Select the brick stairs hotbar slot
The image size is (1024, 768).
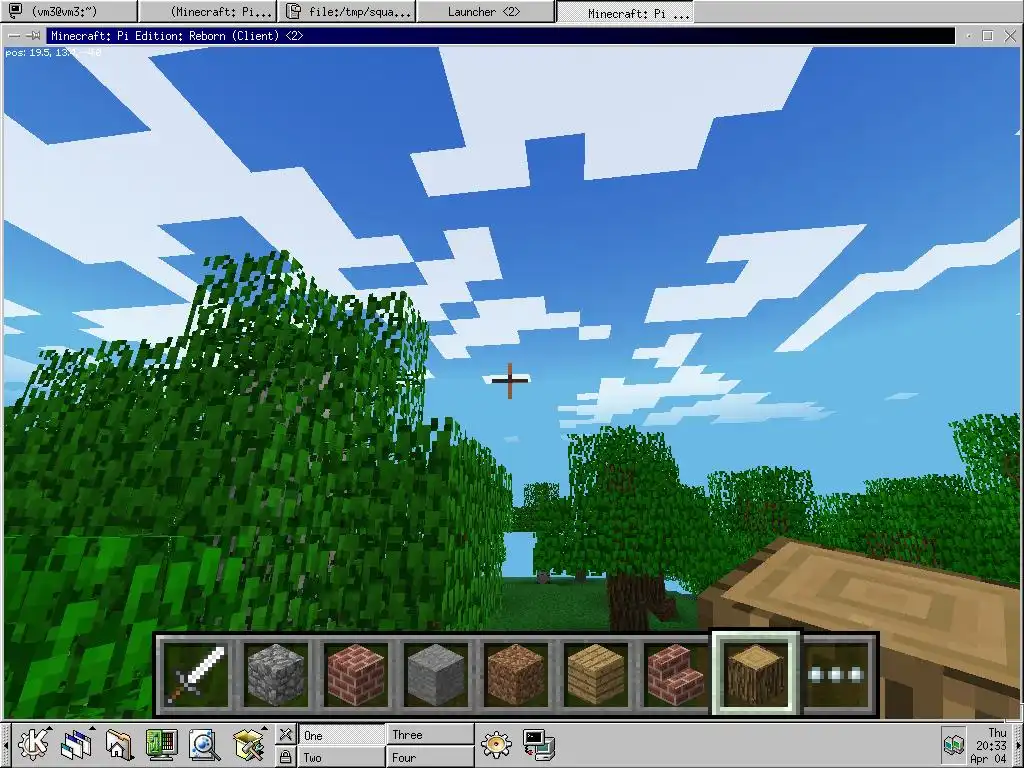pyautogui.click(x=675, y=675)
